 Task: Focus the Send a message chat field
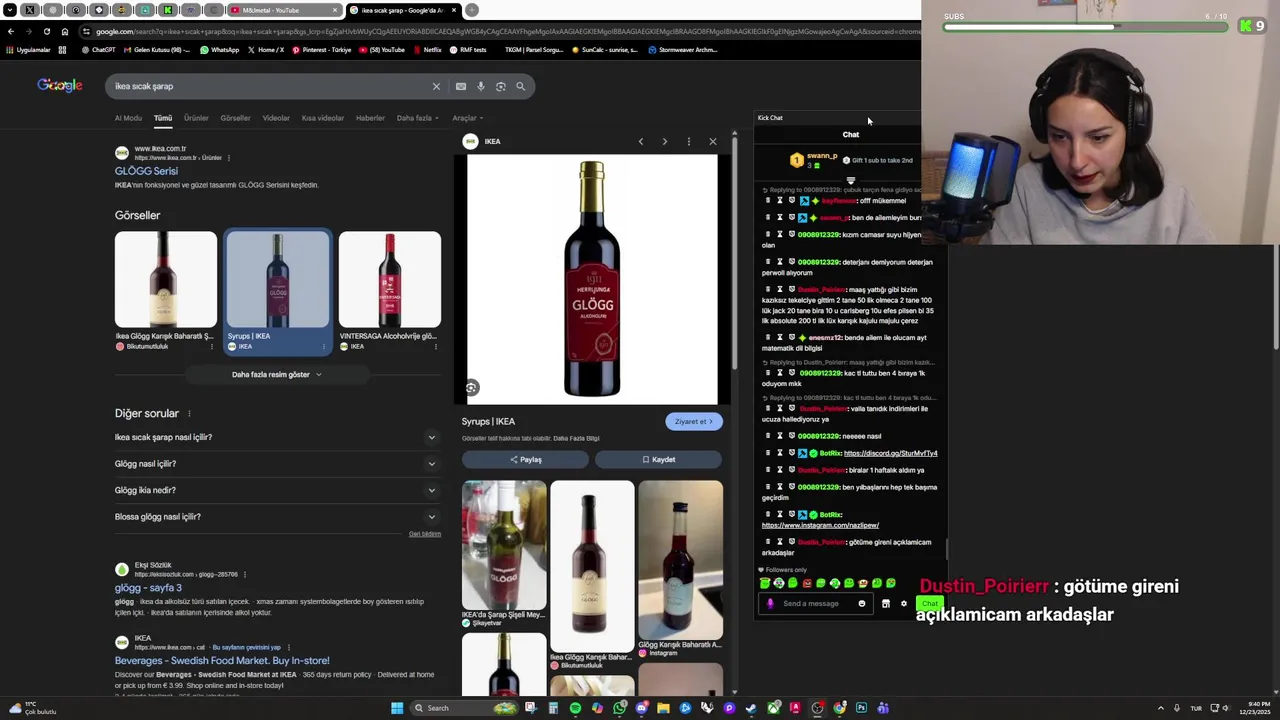click(816, 603)
